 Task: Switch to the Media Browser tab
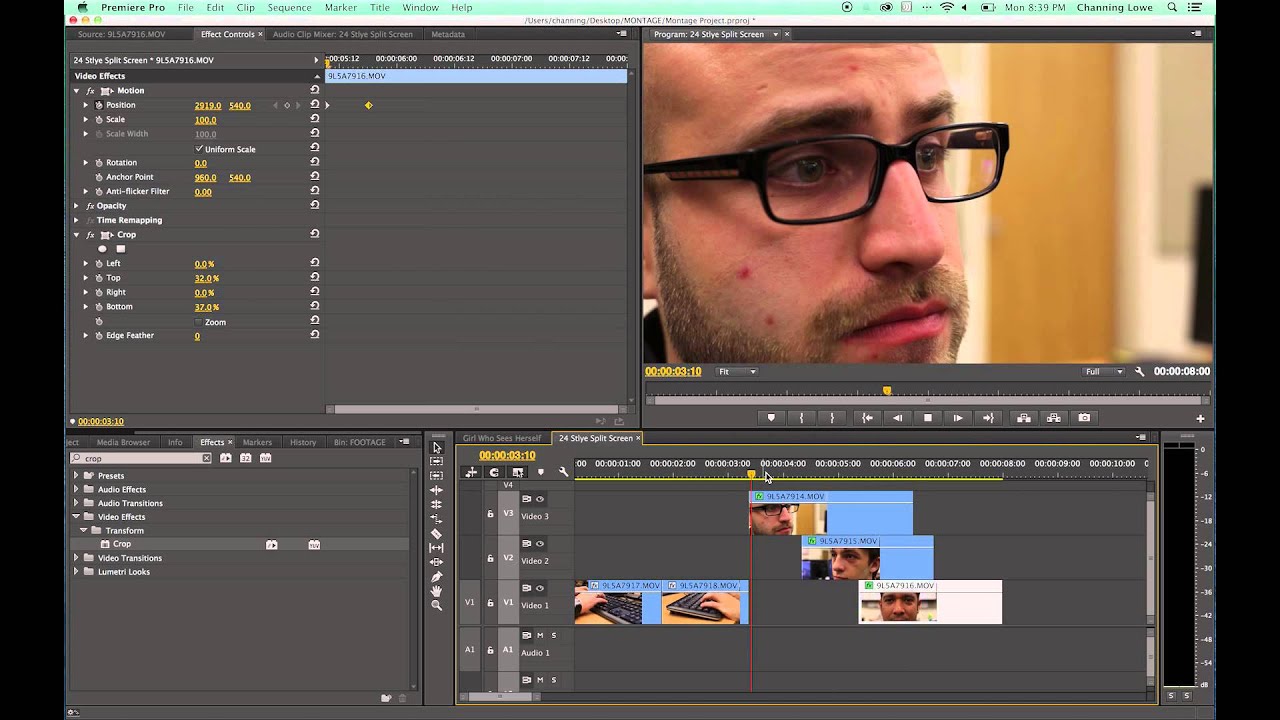[123, 442]
